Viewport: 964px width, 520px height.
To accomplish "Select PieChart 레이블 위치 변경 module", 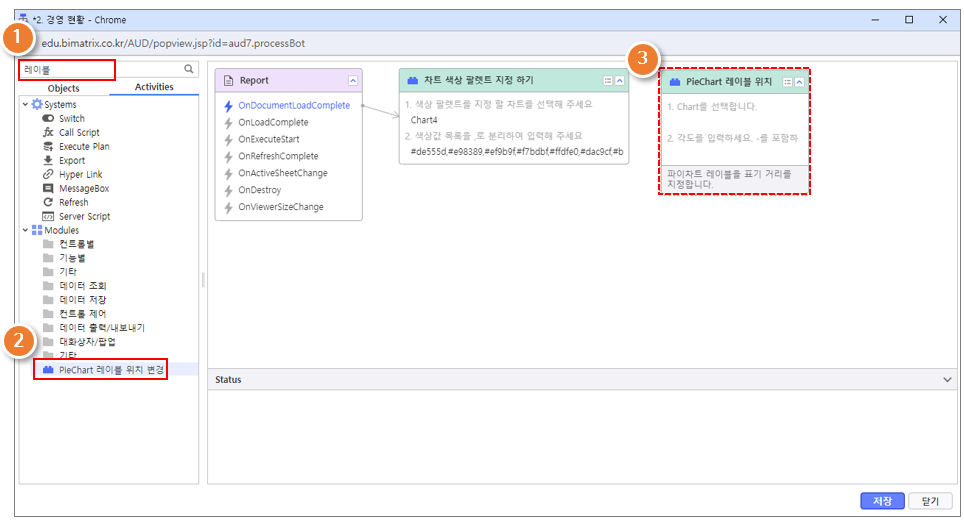I will [111, 370].
